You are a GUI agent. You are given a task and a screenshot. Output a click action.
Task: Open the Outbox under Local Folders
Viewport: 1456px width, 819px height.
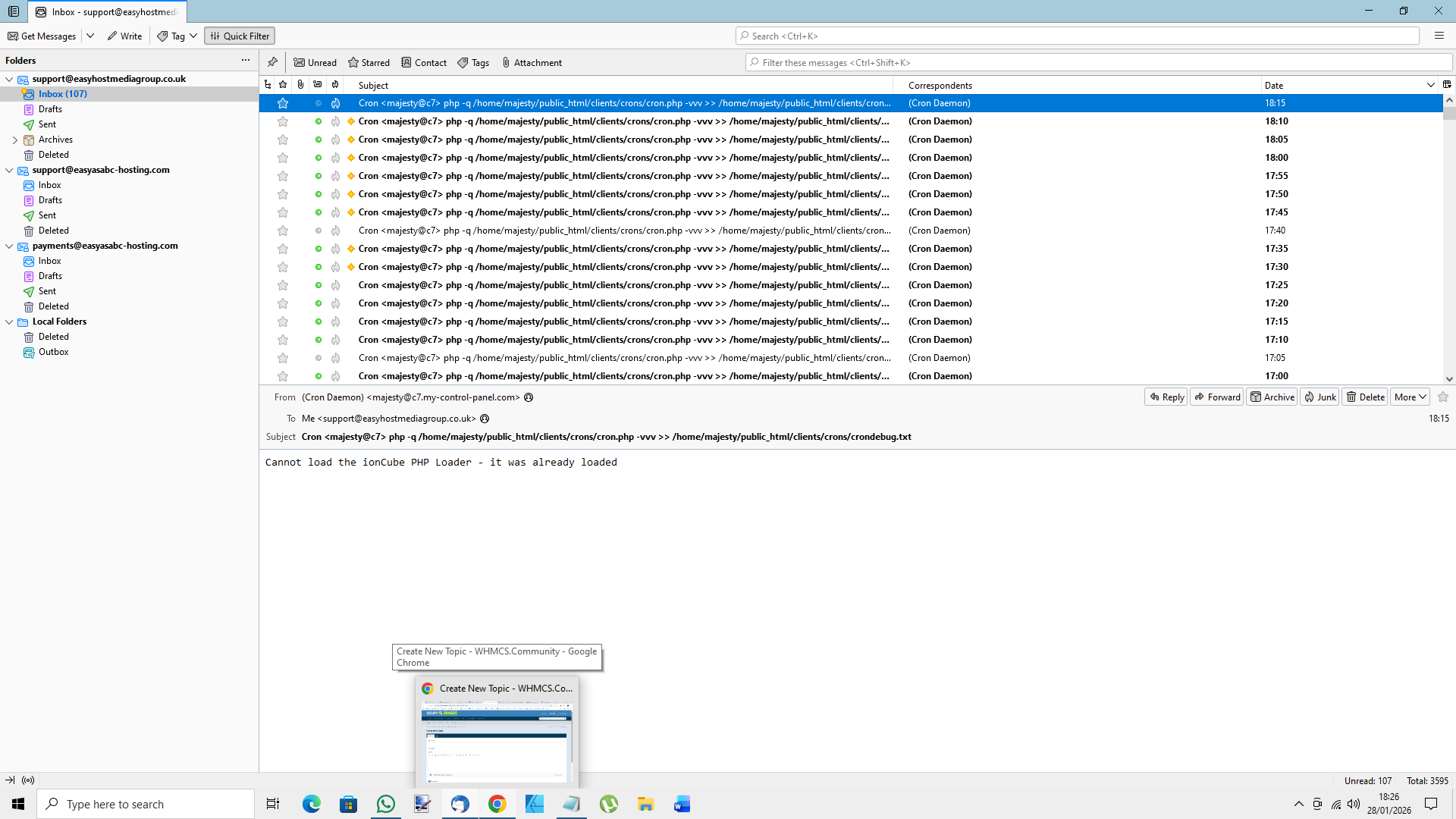53,352
